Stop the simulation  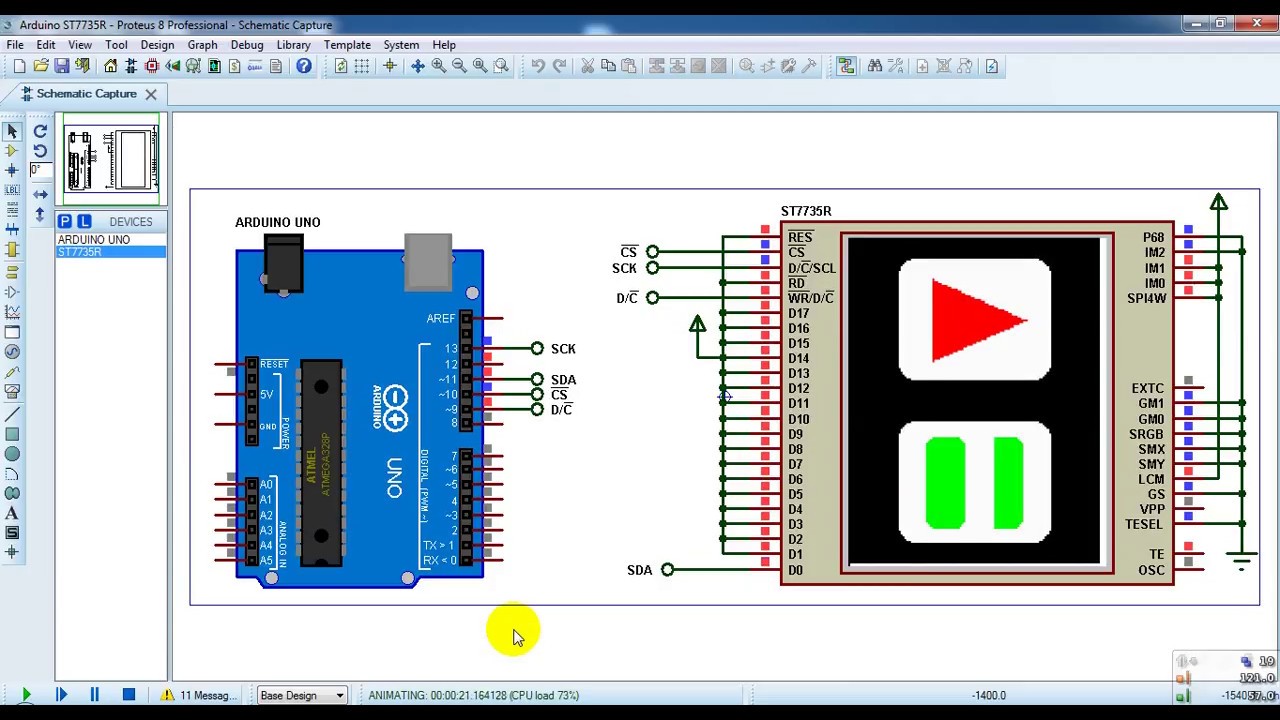click(129, 695)
